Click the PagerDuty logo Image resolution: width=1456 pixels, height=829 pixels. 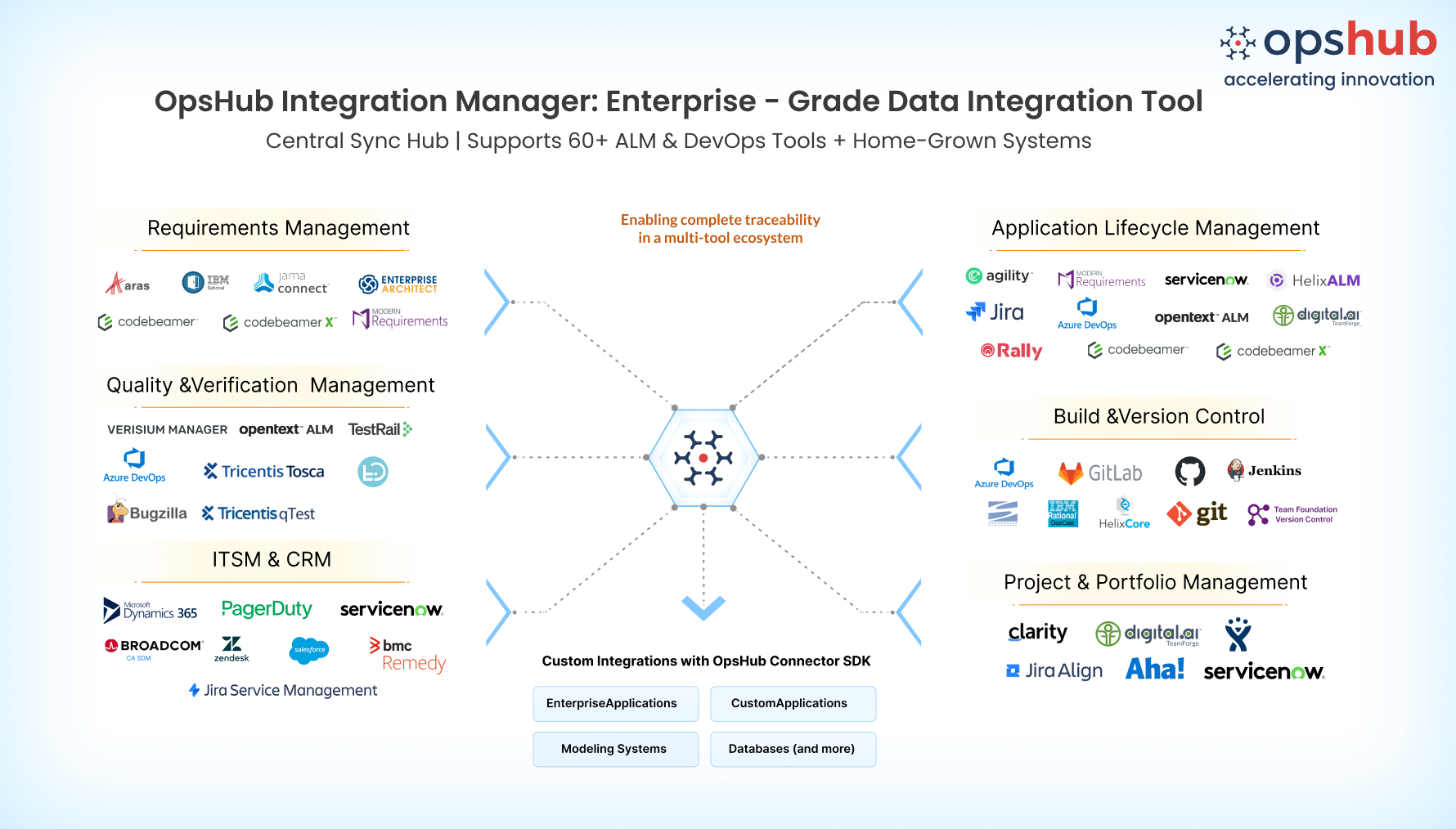(x=267, y=609)
